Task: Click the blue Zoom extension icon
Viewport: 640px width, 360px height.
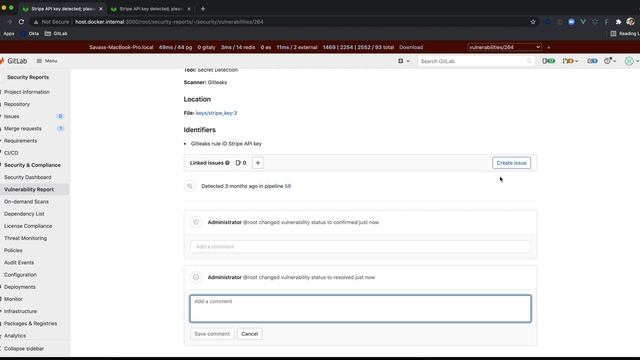Action: 571,22
